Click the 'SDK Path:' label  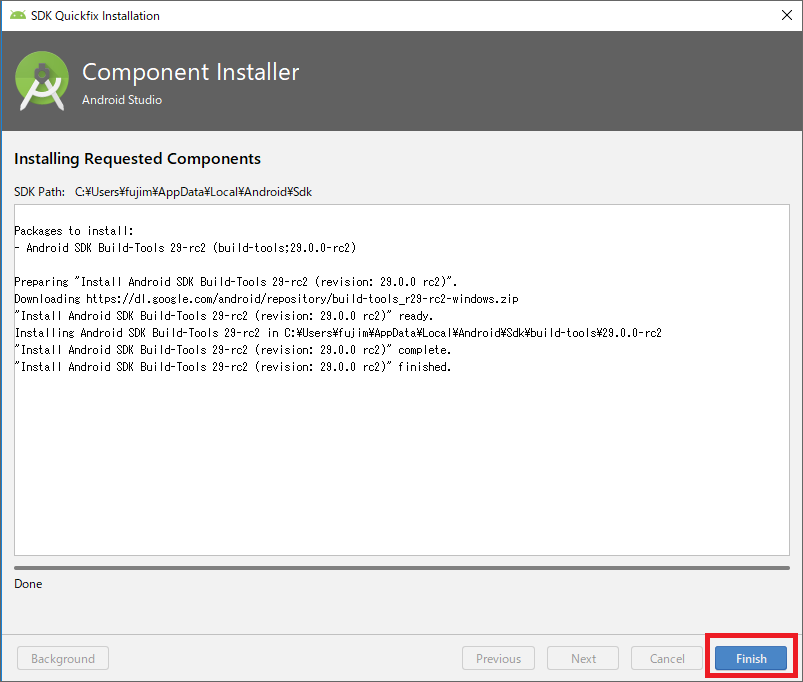[39, 192]
